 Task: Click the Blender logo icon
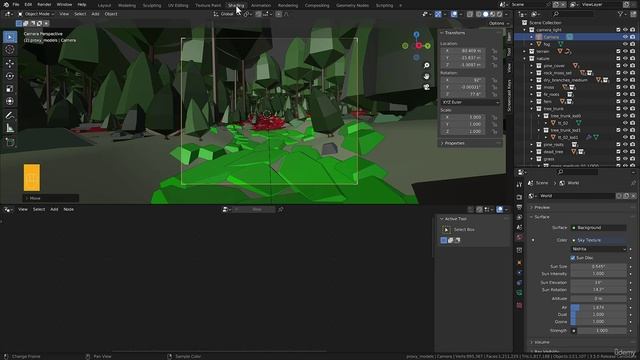6,4
